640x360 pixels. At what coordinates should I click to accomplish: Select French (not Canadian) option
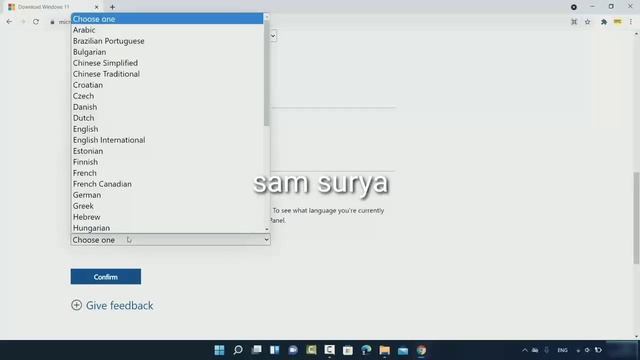coord(167,173)
